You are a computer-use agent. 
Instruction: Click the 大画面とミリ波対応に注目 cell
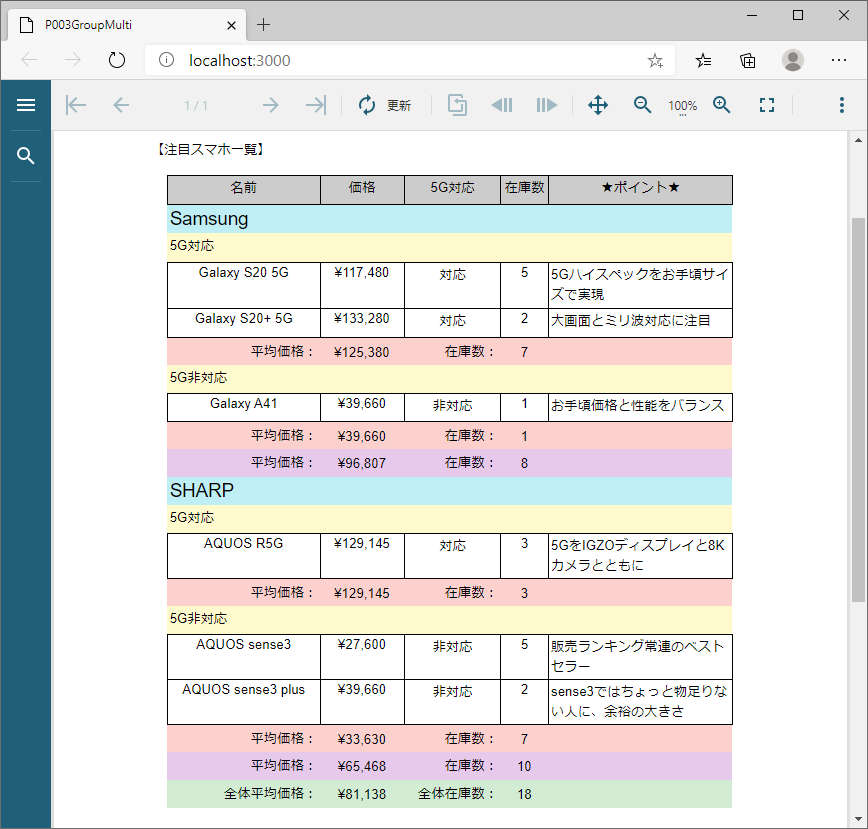click(x=640, y=323)
